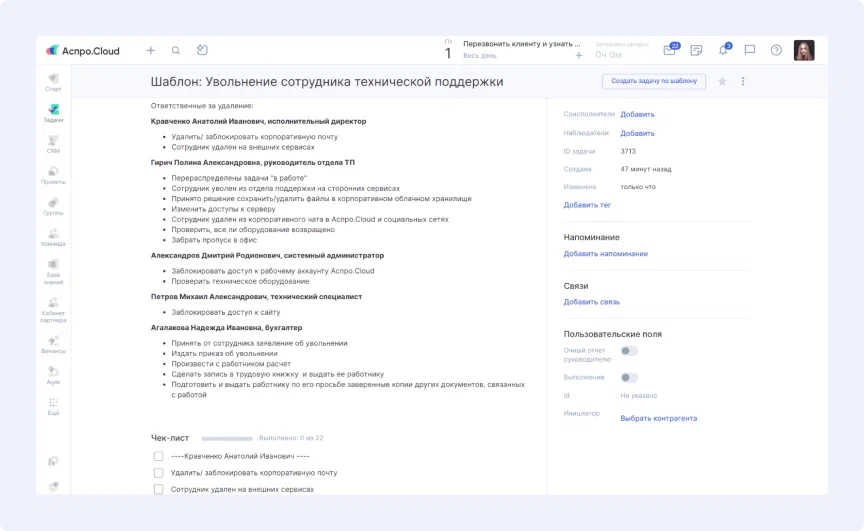
Task: Open CRM section in sidebar
Action: [53, 144]
